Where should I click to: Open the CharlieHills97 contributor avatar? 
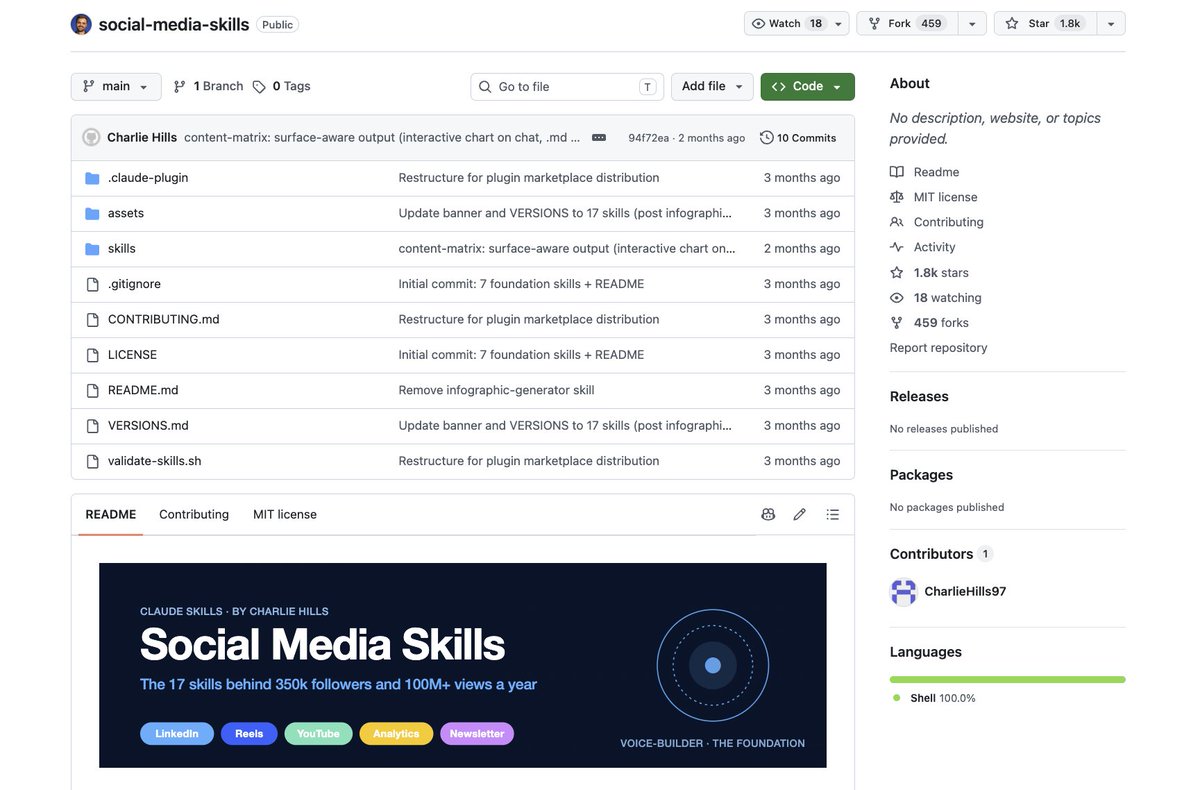click(903, 592)
